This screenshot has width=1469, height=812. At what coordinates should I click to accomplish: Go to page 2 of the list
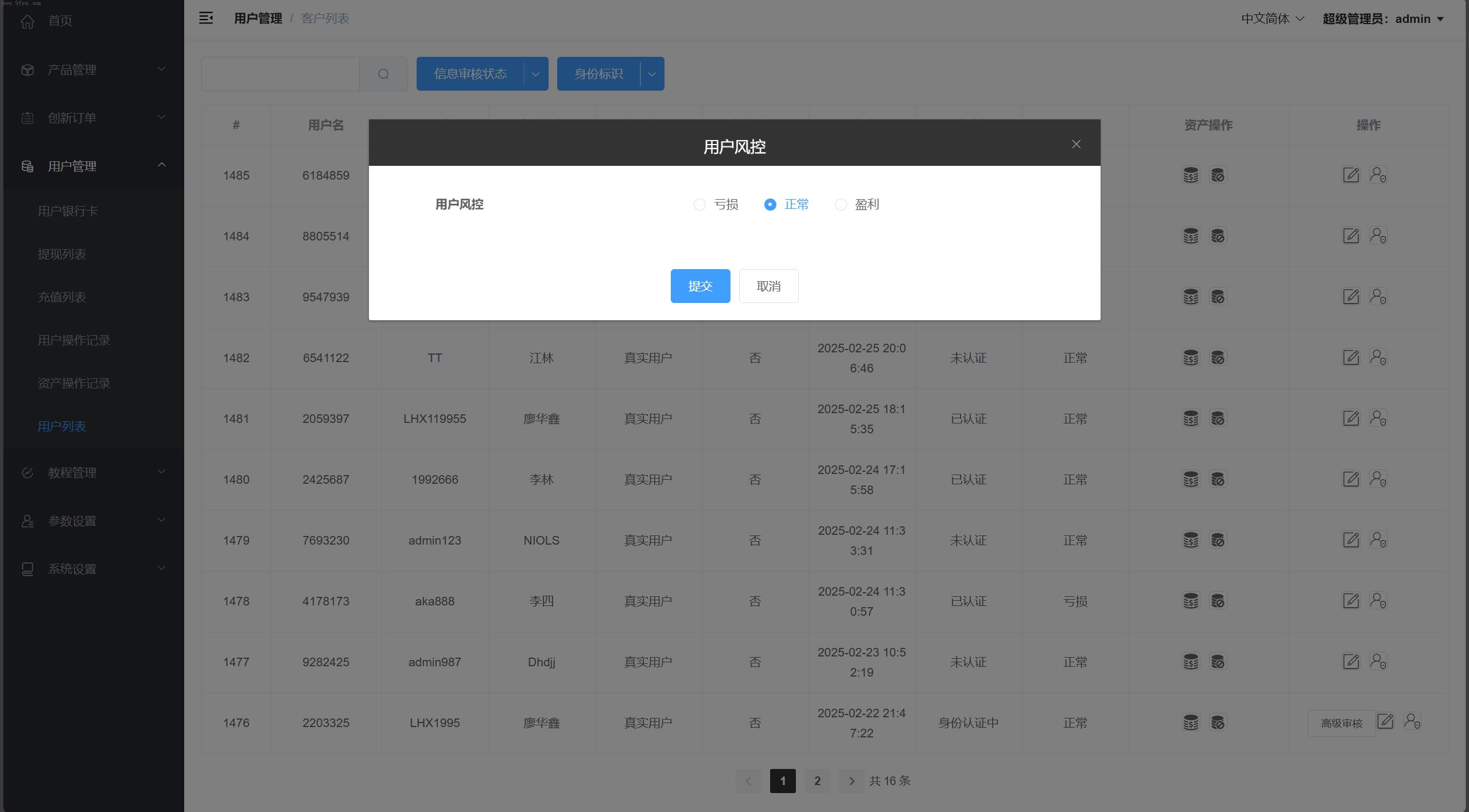(x=817, y=781)
